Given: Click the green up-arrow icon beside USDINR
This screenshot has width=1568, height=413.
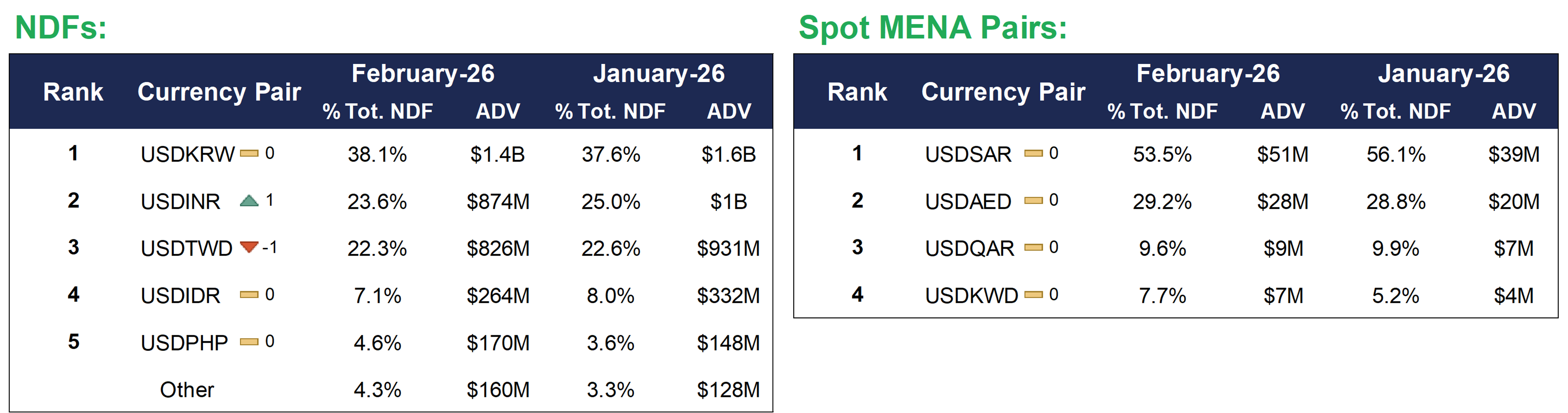Looking at the screenshot, I should click(x=249, y=200).
